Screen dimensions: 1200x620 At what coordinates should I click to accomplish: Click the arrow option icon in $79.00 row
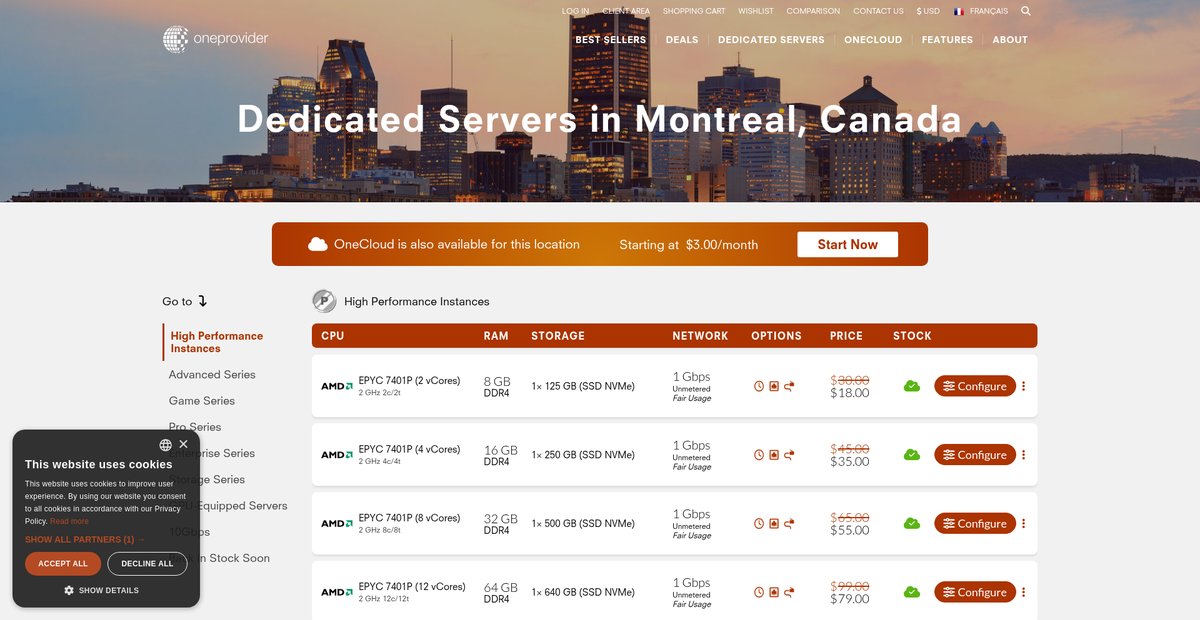[x=789, y=592]
